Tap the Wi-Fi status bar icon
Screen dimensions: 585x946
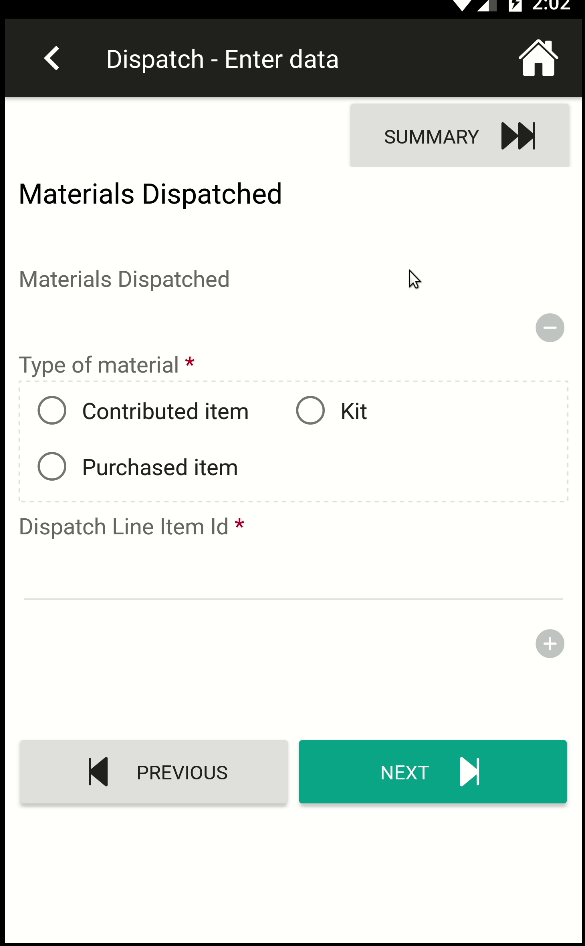click(462, 5)
